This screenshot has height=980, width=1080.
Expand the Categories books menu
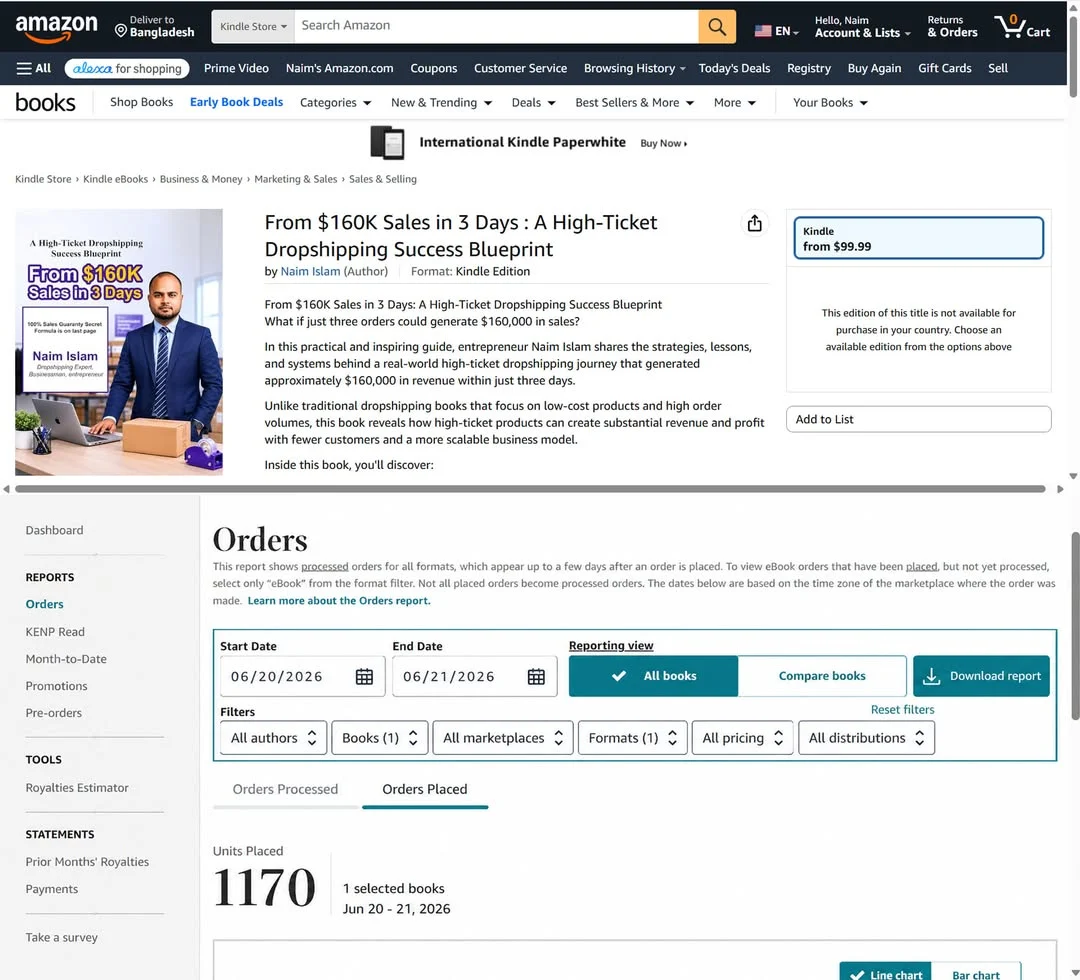pos(335,103)
